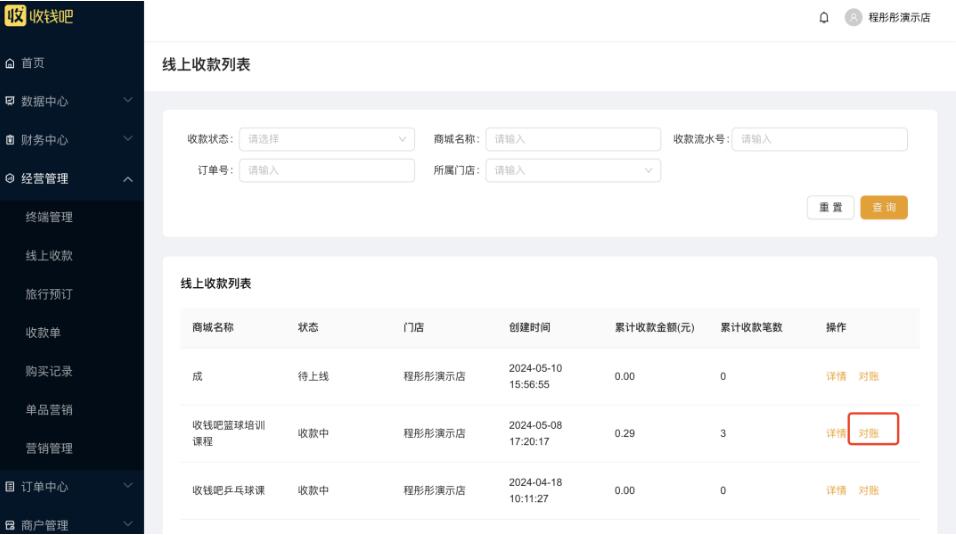Click the 2024-05-10 15:56:55 time cell

point(535,376)
